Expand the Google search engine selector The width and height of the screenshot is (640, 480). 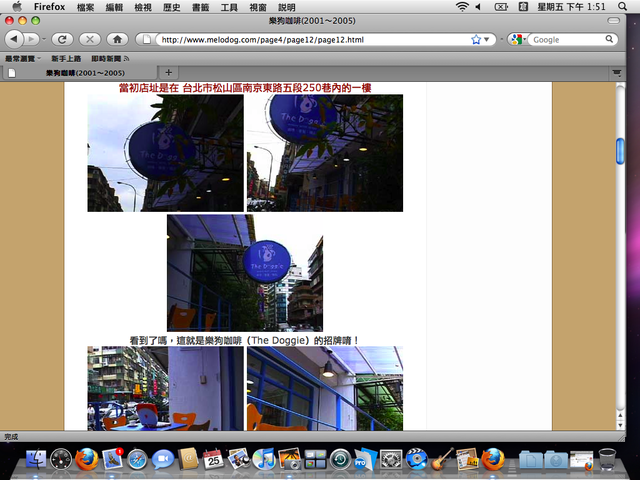[x=519, y=40]
